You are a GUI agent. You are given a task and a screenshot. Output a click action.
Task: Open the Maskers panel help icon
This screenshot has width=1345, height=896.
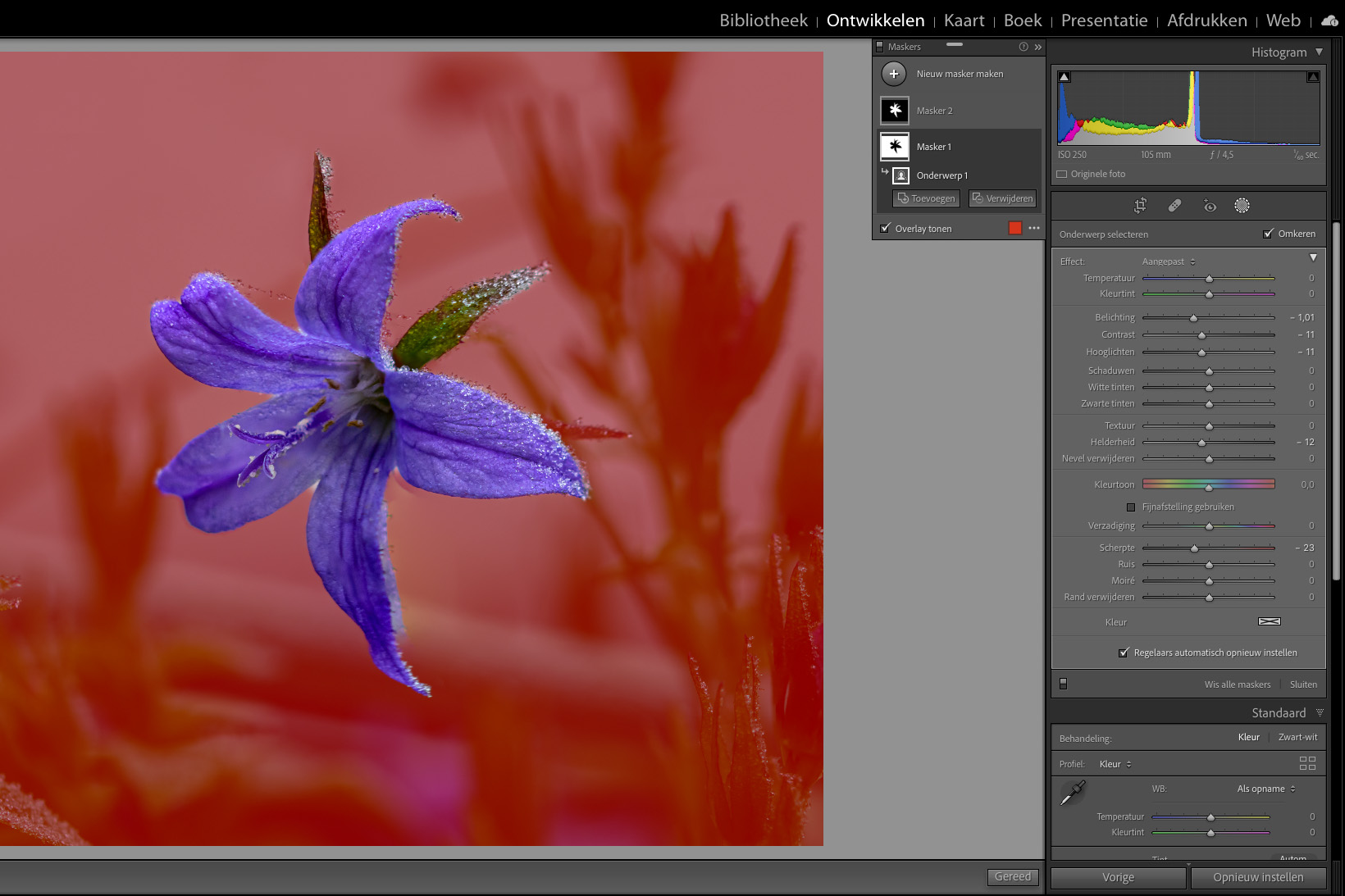(1024, 47)
